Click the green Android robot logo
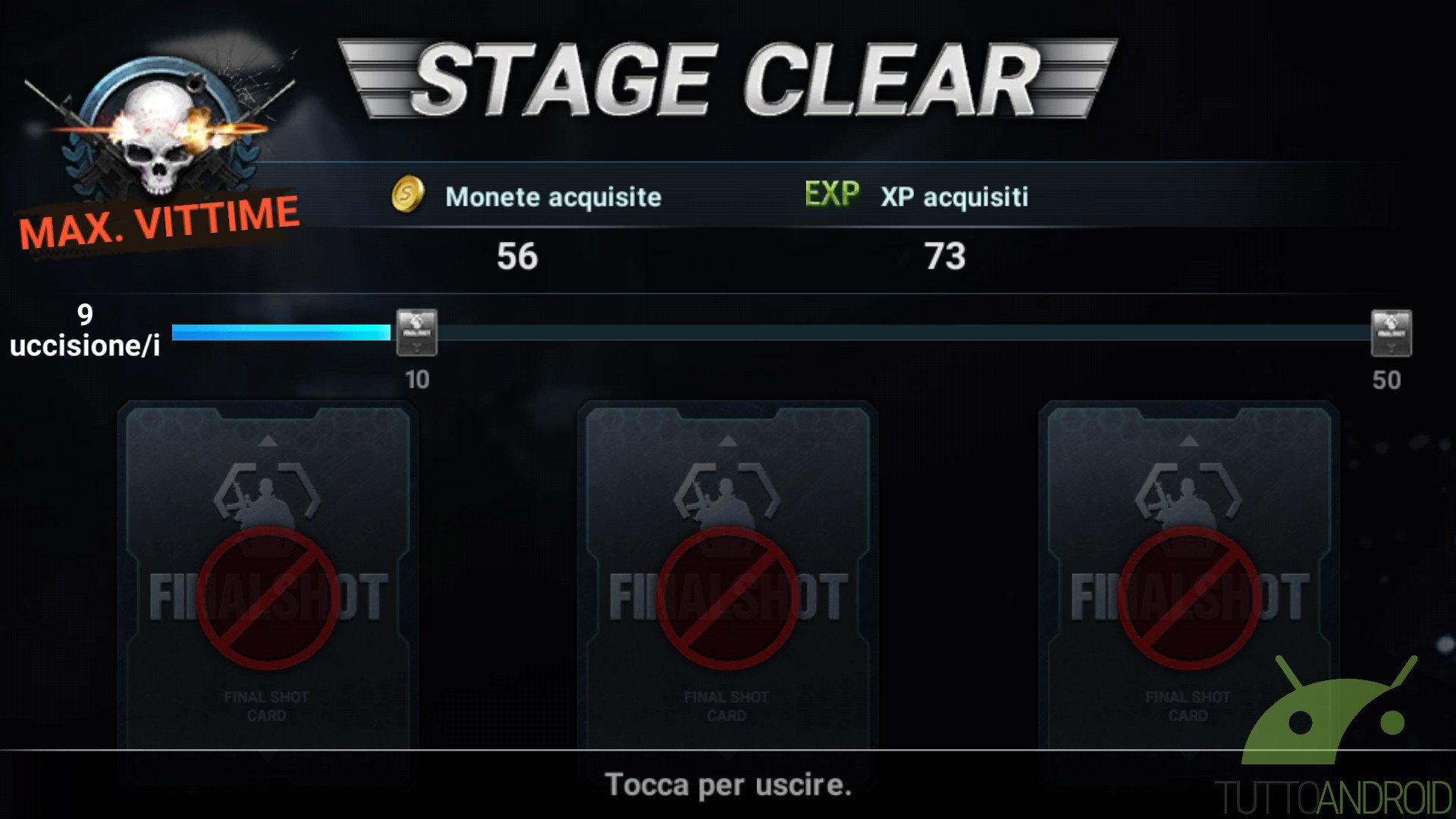 tap(1329, 711)
